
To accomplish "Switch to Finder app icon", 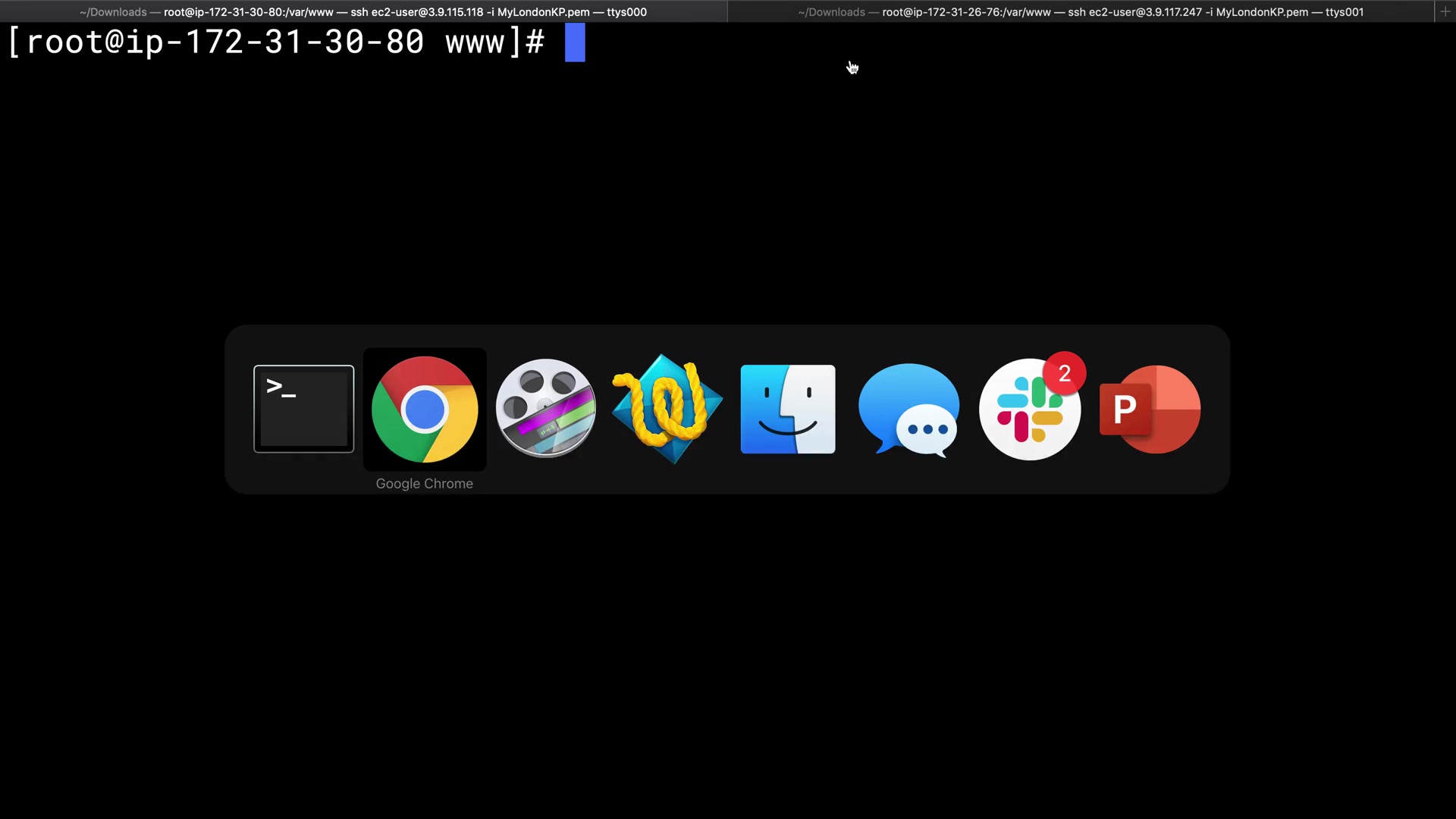I will click(788, 409).
